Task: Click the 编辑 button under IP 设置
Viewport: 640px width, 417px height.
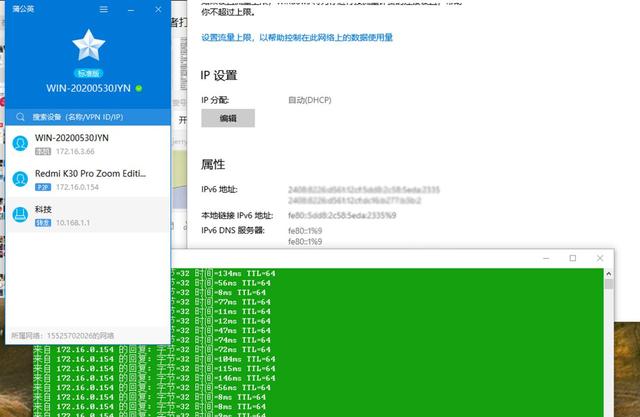Action: [x=228, y=118]
